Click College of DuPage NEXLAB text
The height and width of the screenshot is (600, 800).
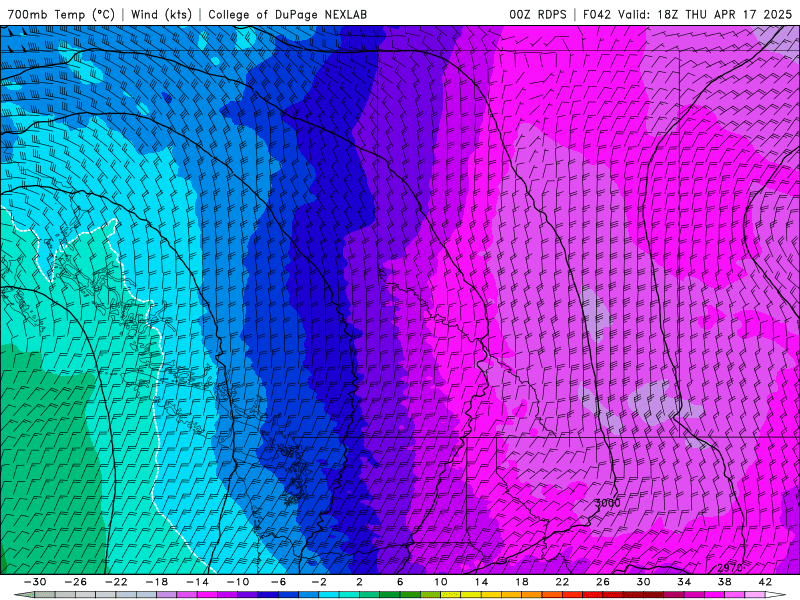[287, 14]
